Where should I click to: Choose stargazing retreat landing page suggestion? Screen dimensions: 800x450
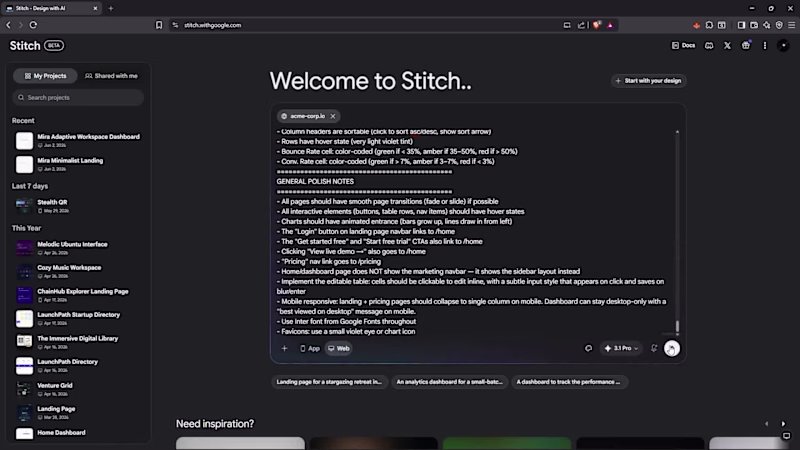pos(329,382)
